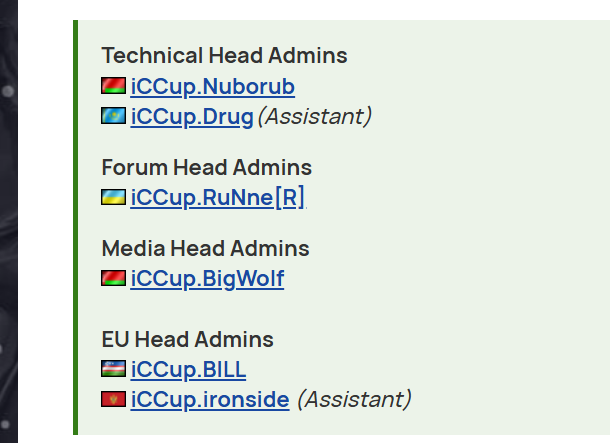Click the Montenegro flag beside iCCup.ironside
610x443 pixels.
pyautogui.click(x=113, y=399)
